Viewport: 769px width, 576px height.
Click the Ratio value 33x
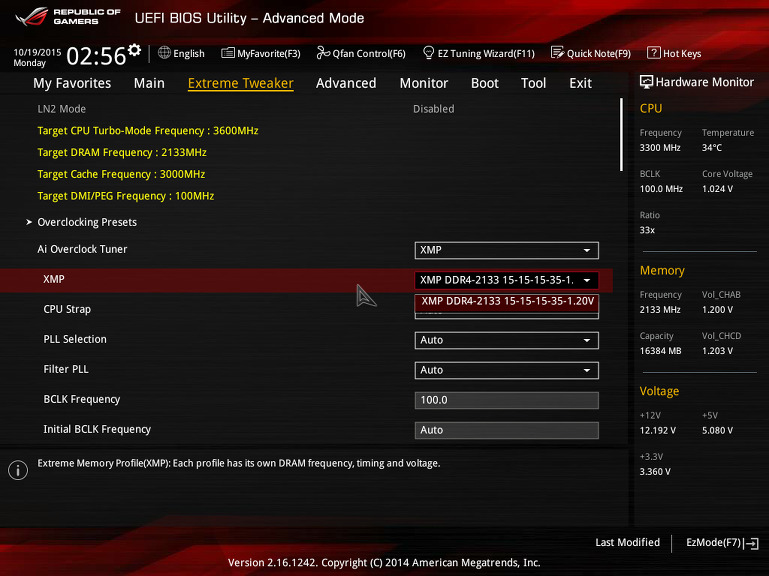pos(647,230)
